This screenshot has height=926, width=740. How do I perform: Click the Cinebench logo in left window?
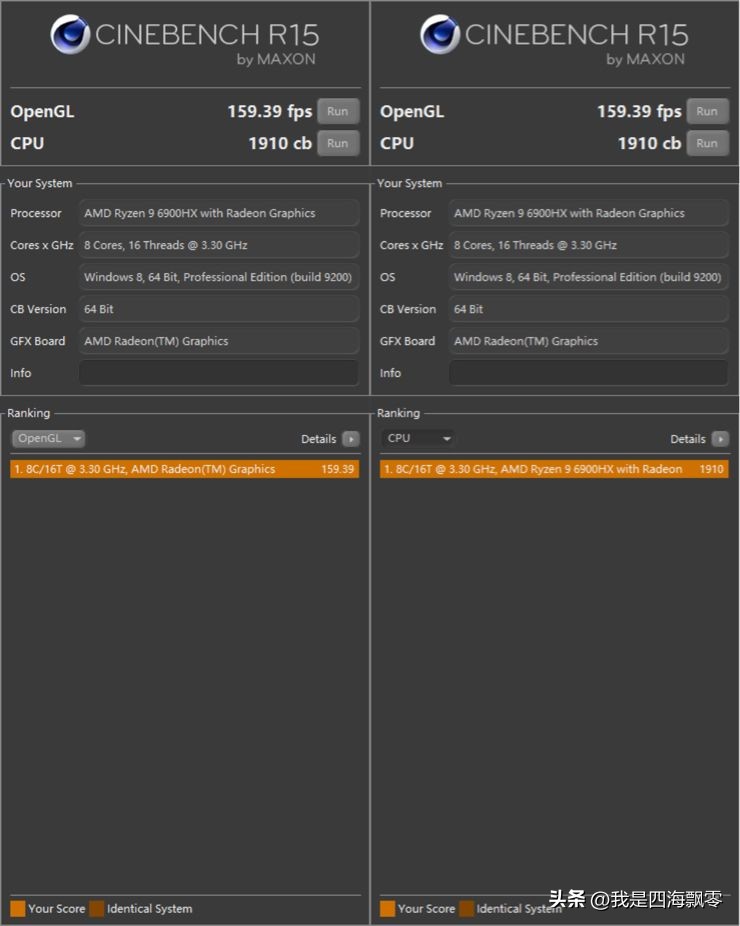(x=70, y=34)
